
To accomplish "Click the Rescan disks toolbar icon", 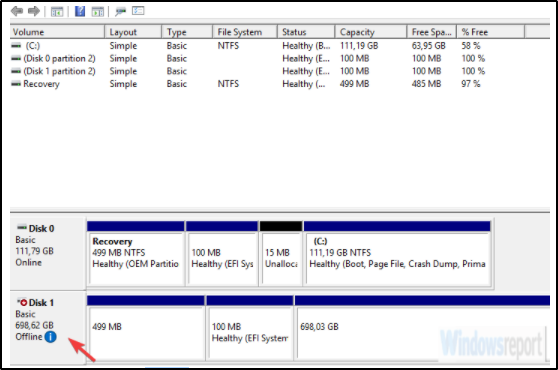I will 120,11.
